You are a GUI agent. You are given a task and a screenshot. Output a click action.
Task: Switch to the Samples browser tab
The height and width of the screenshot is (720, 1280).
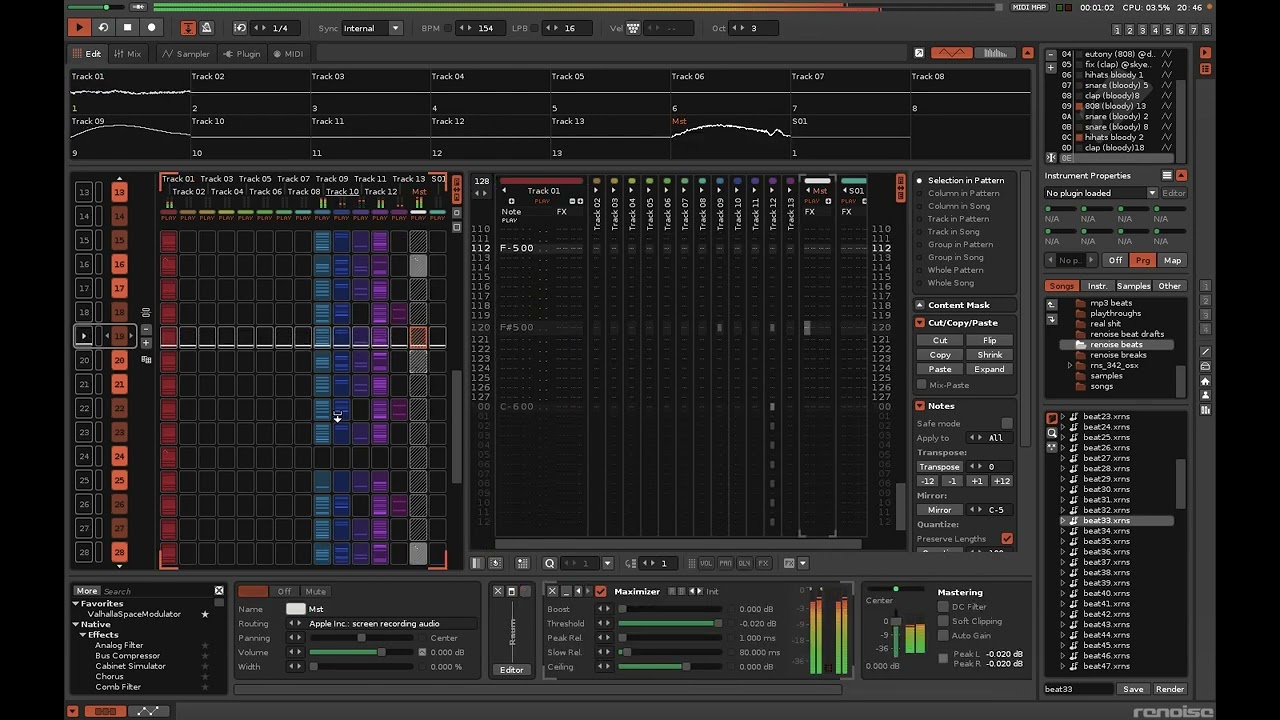click(1133, 286)
